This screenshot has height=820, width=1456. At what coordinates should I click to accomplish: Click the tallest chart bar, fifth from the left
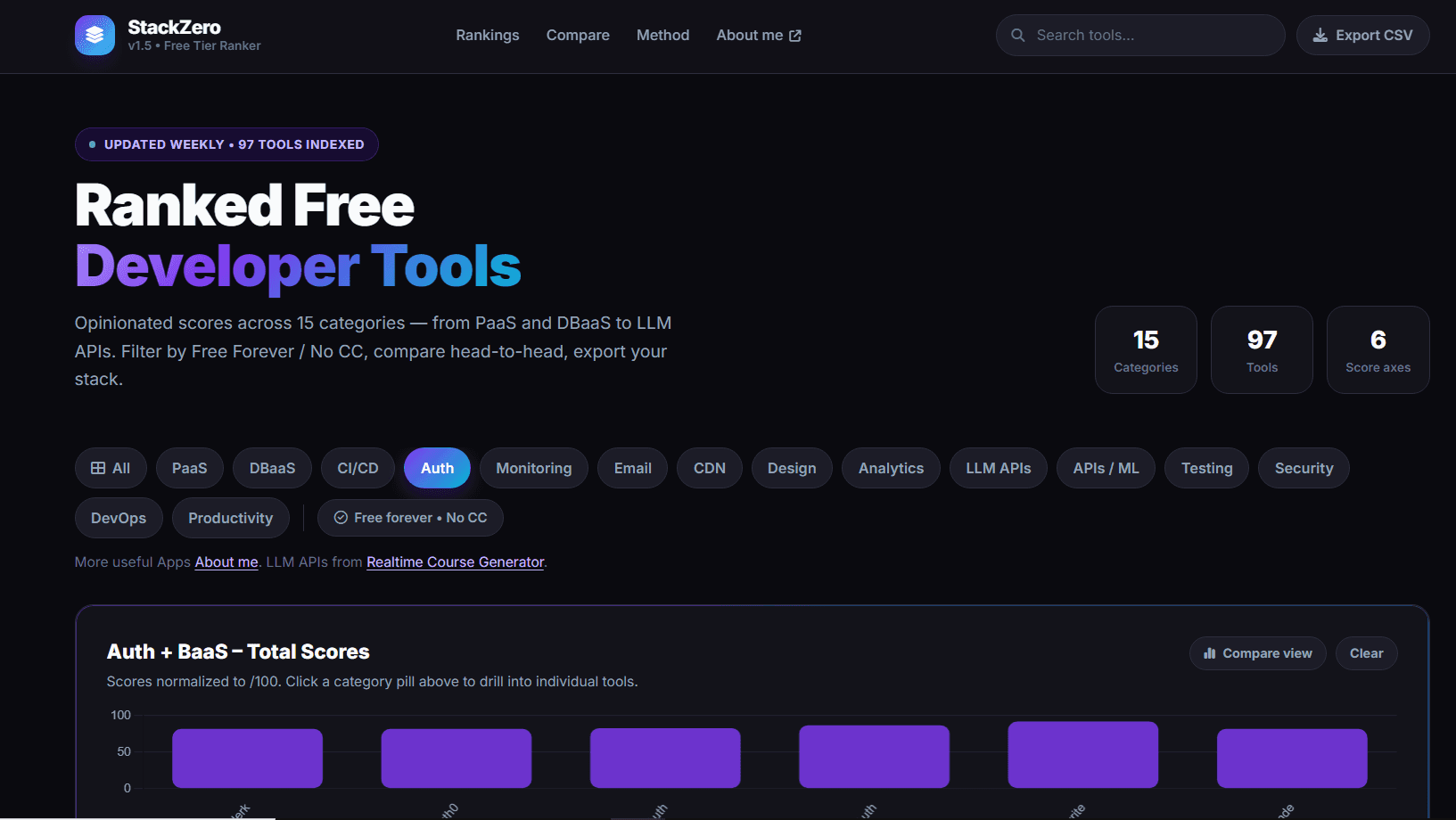[x=1082, y=755]
